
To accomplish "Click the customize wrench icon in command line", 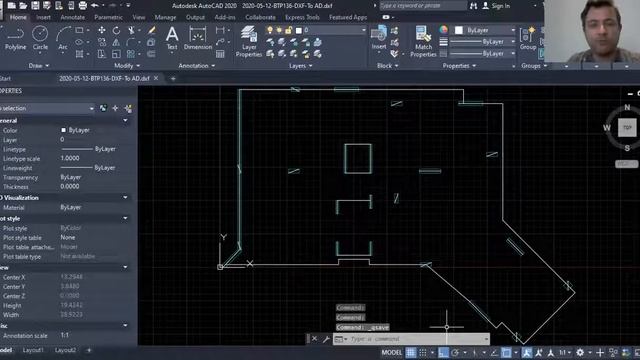I will point(326,339).
